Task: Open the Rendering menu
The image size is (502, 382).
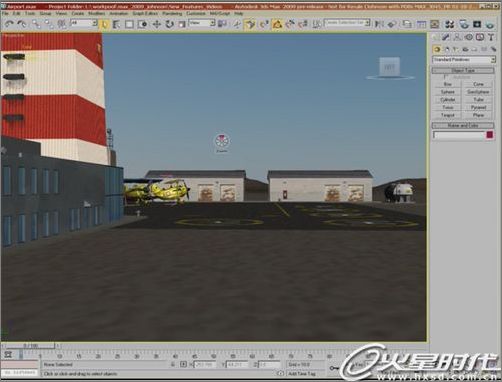Action: [x=172, y=14]
